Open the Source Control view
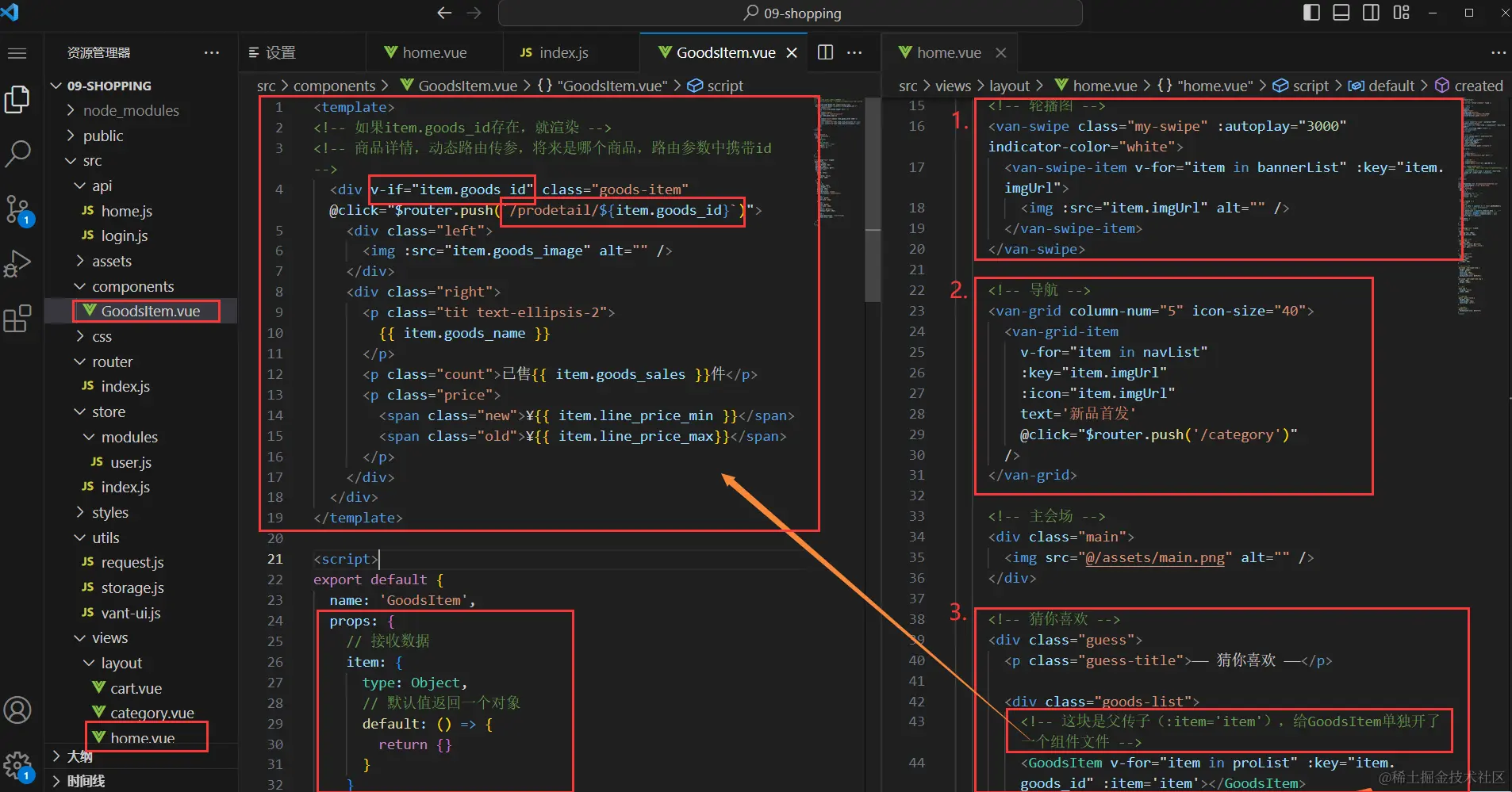 (17, 209)
